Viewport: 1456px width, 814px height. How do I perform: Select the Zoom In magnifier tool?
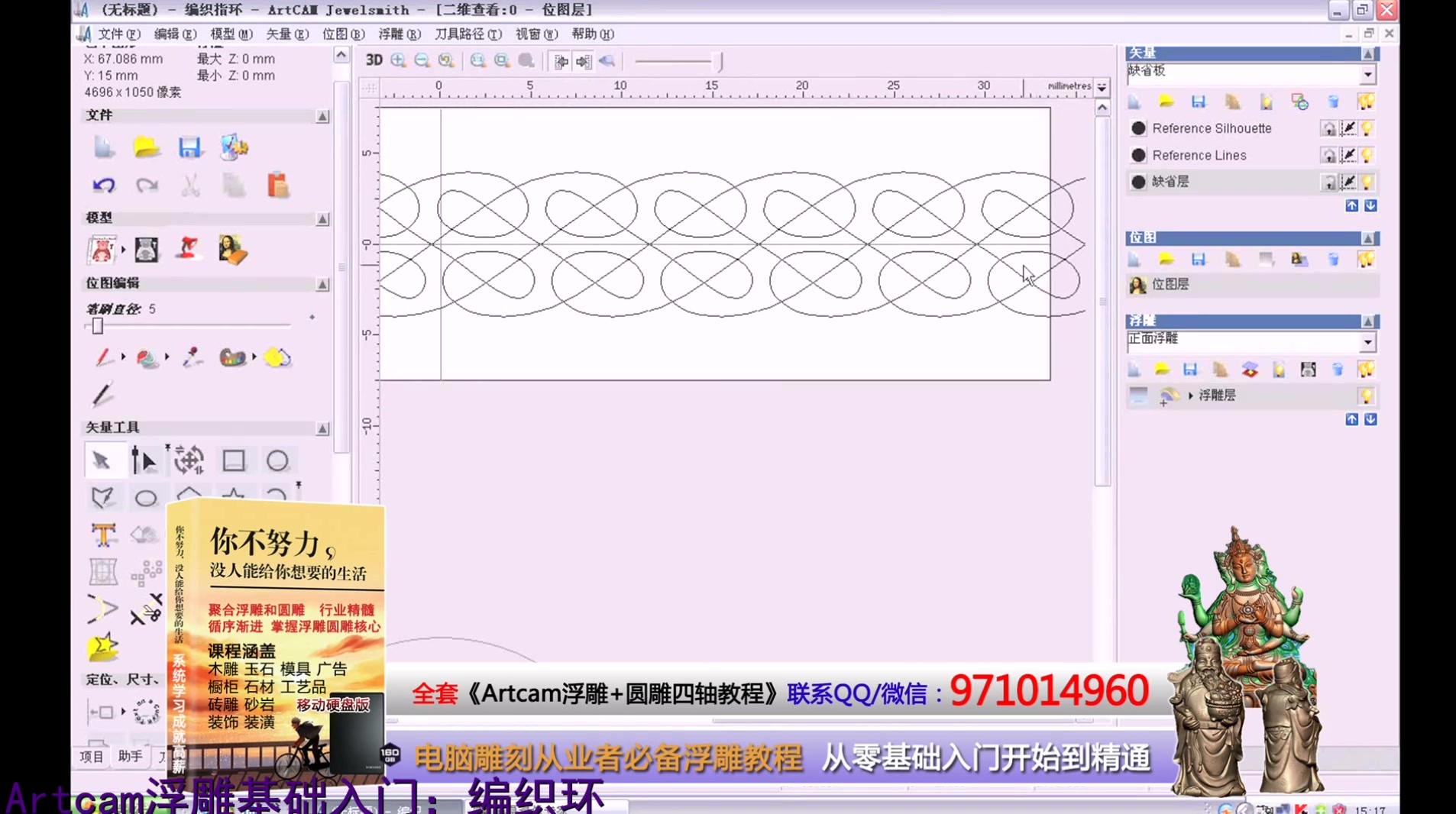tap(398, 61)
